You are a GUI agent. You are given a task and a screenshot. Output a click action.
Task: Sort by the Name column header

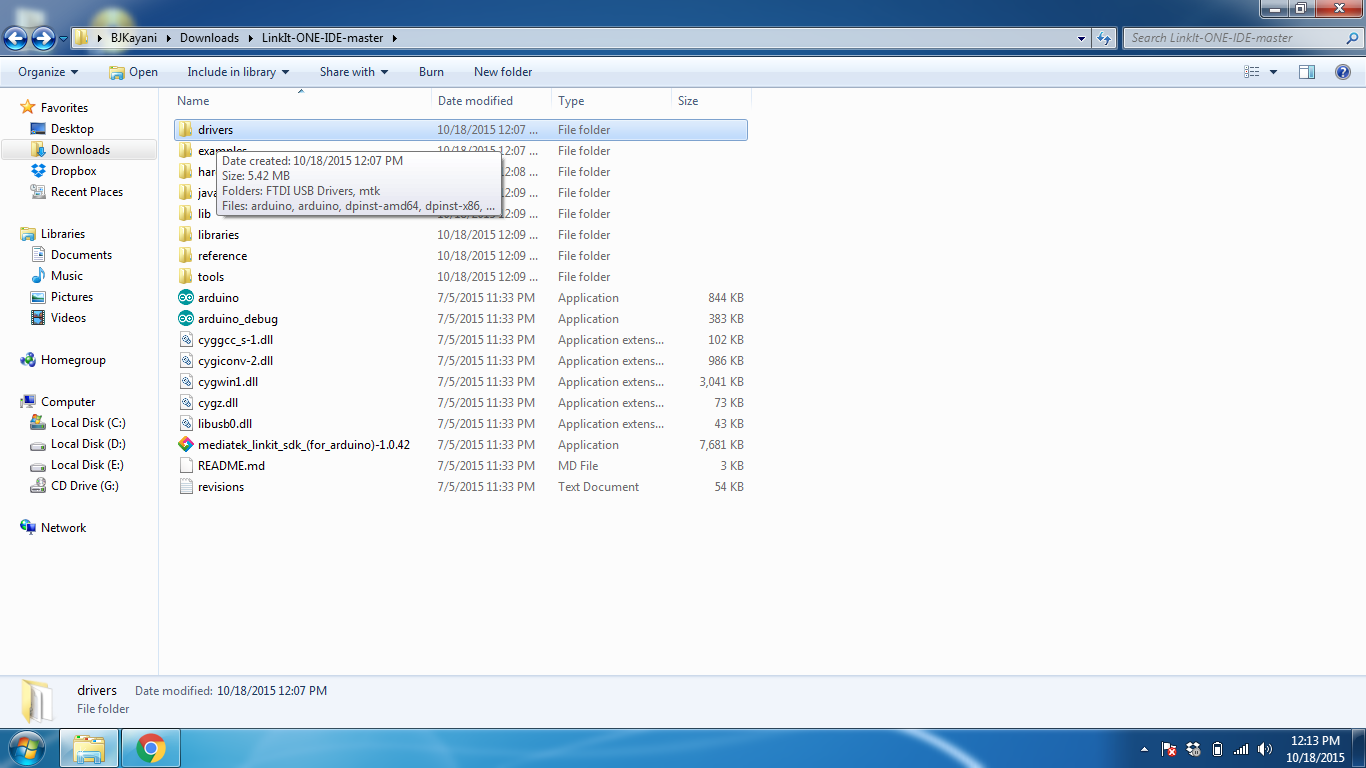tap(303, 101)
